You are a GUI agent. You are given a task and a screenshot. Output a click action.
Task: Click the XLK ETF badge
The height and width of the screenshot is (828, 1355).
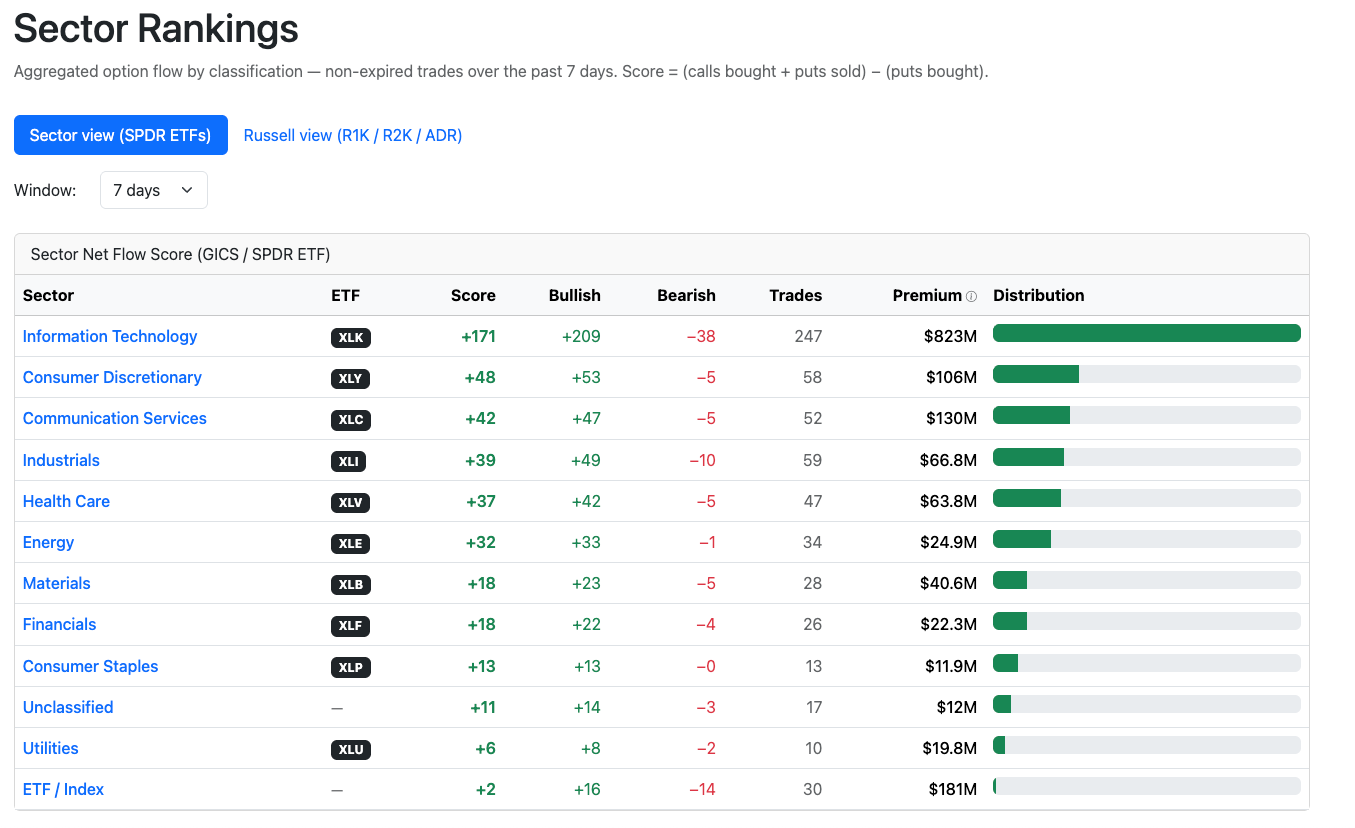click(351, 338)
